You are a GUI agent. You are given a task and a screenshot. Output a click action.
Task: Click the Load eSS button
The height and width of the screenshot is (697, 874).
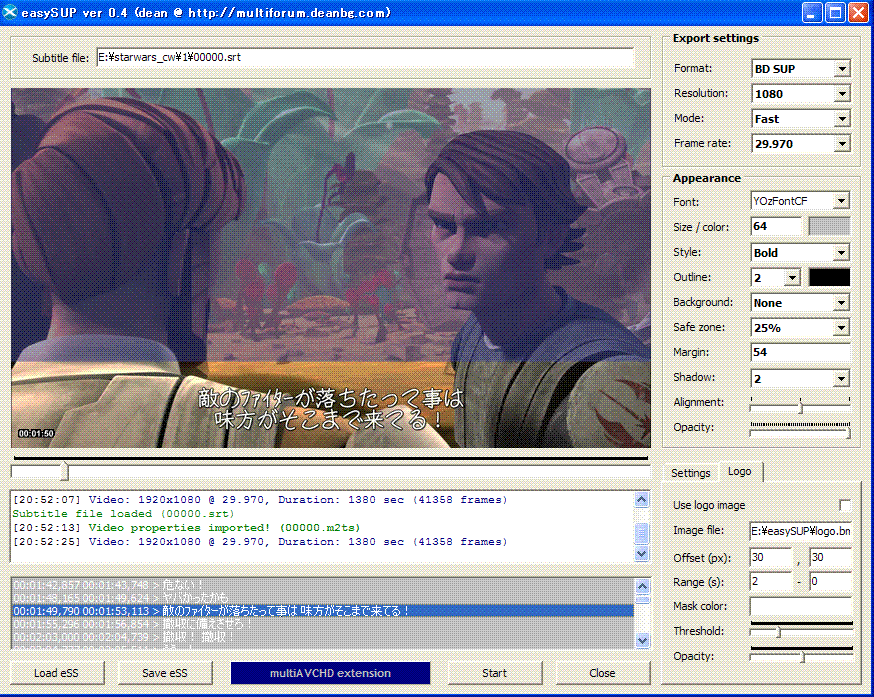point(56,673)
